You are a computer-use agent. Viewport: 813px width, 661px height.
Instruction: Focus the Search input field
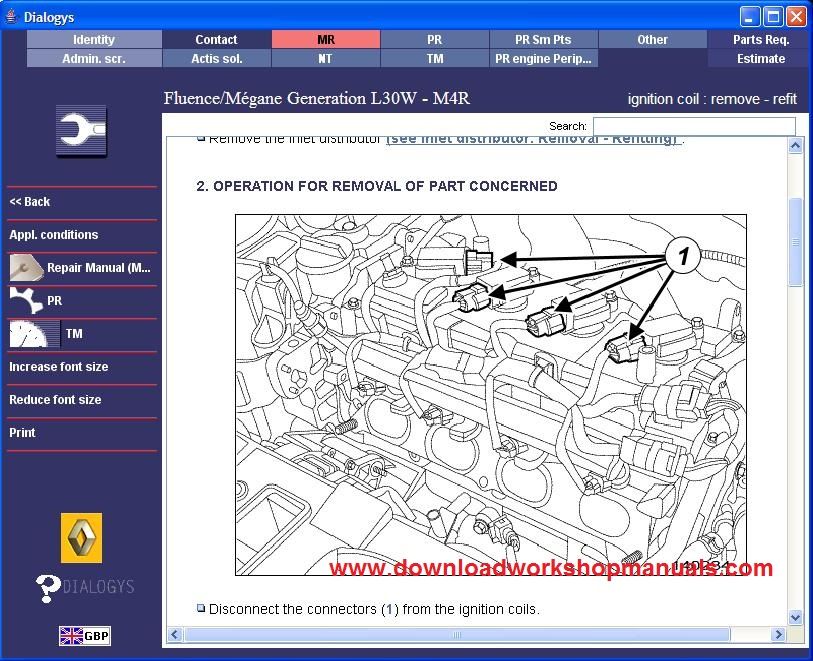click(x=694, y=126)
